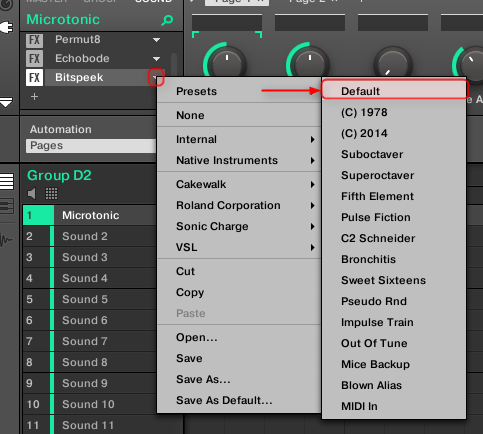Viewport: 483px width, 434px height.
Task: Select the Suboctaver preset
Action: 394,154
